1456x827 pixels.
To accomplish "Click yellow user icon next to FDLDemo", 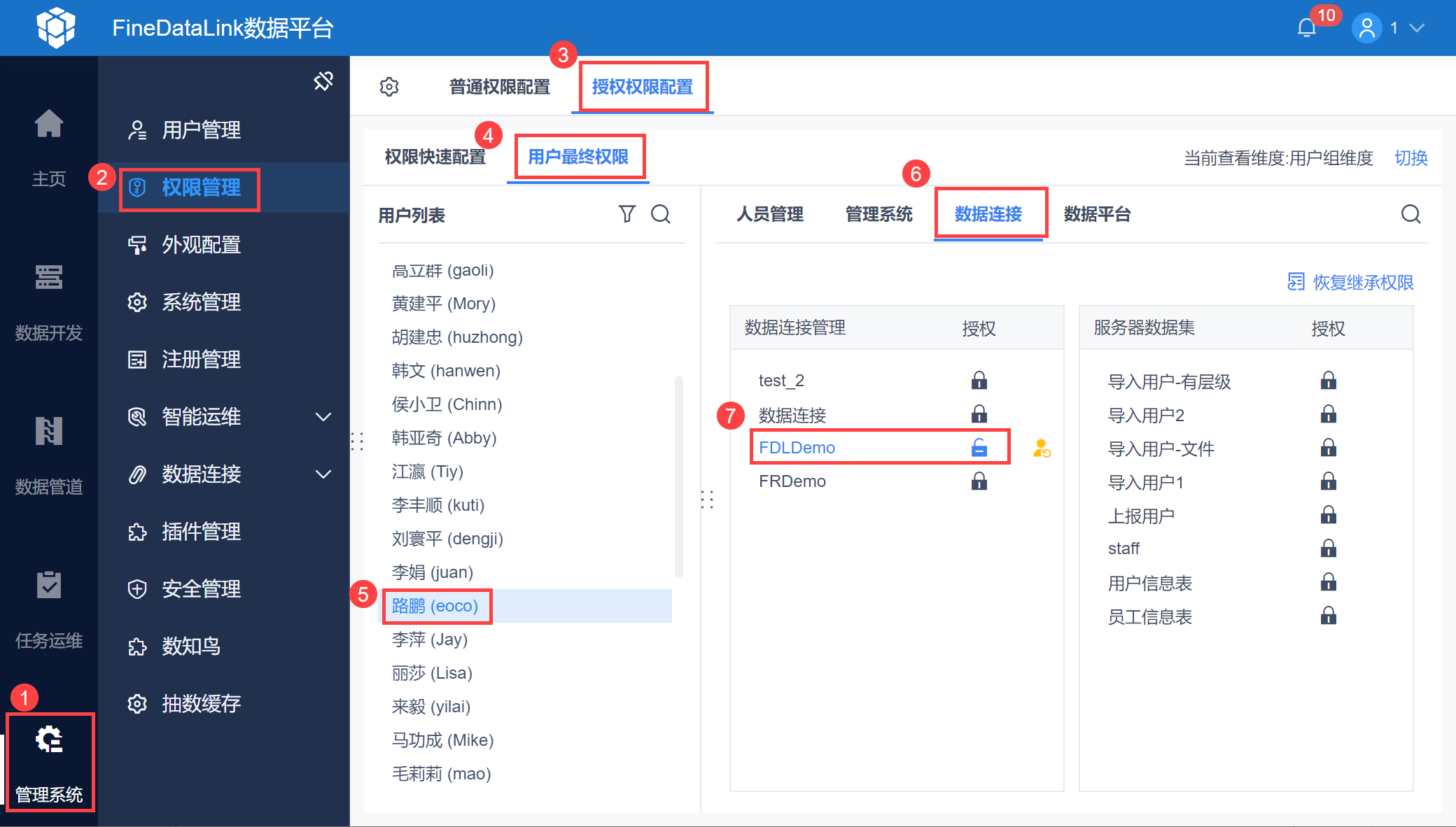I will (1042, 448).
